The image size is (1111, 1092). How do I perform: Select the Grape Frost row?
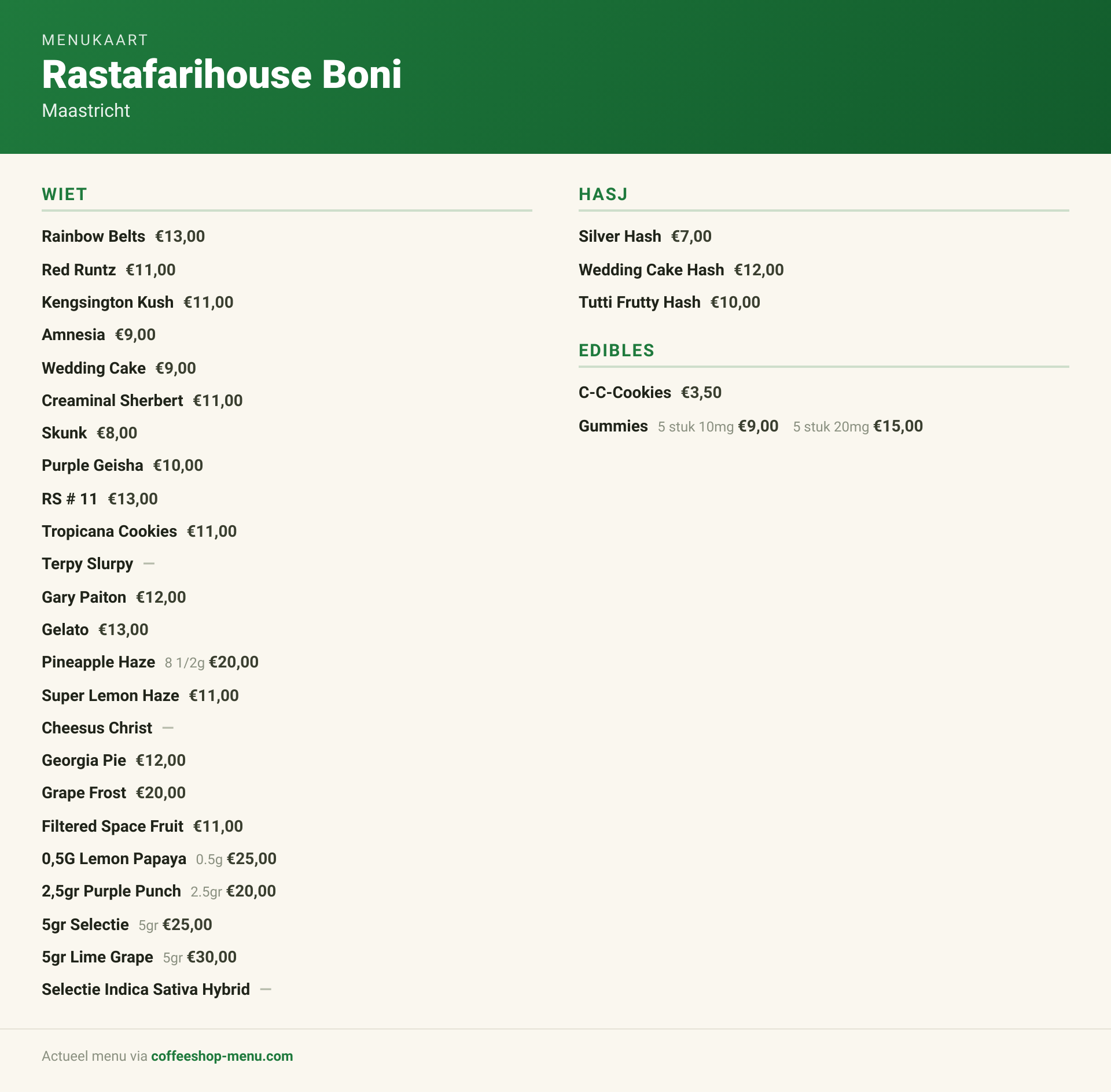tap(114, 792)
